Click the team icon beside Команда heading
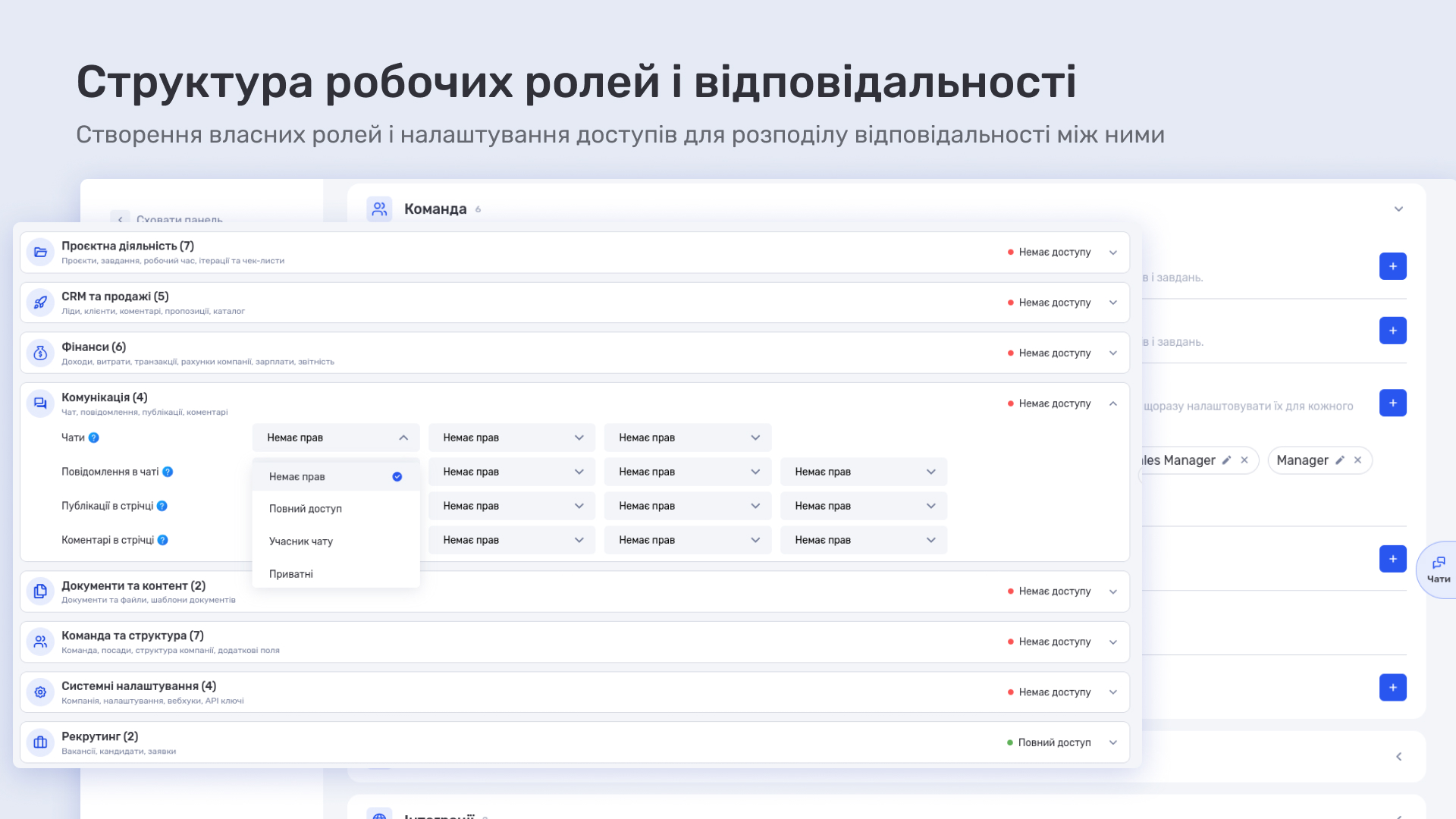 click(379, 209)
